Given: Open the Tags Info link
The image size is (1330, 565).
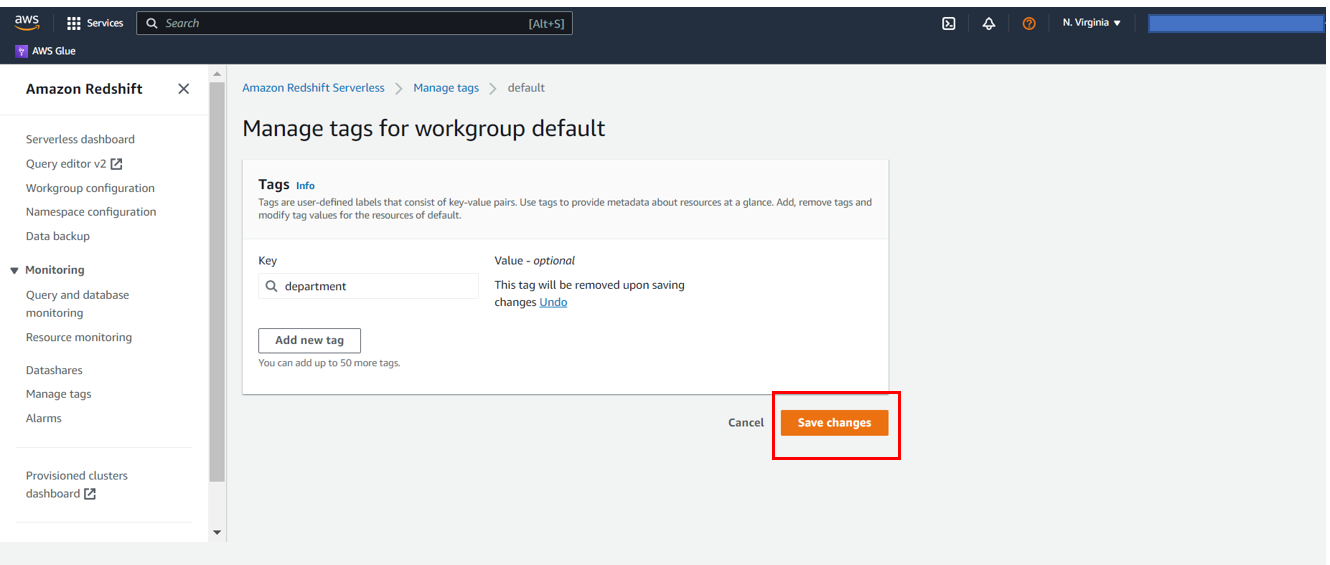Looking at the screenshot, I should pos(305,186).
